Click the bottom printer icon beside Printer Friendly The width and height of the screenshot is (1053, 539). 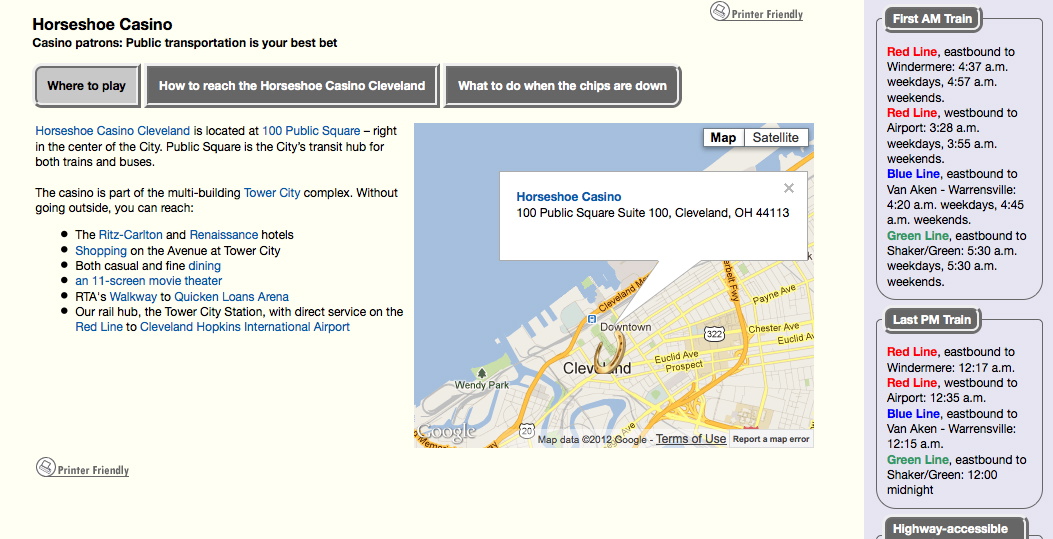[x=46, y=467]
